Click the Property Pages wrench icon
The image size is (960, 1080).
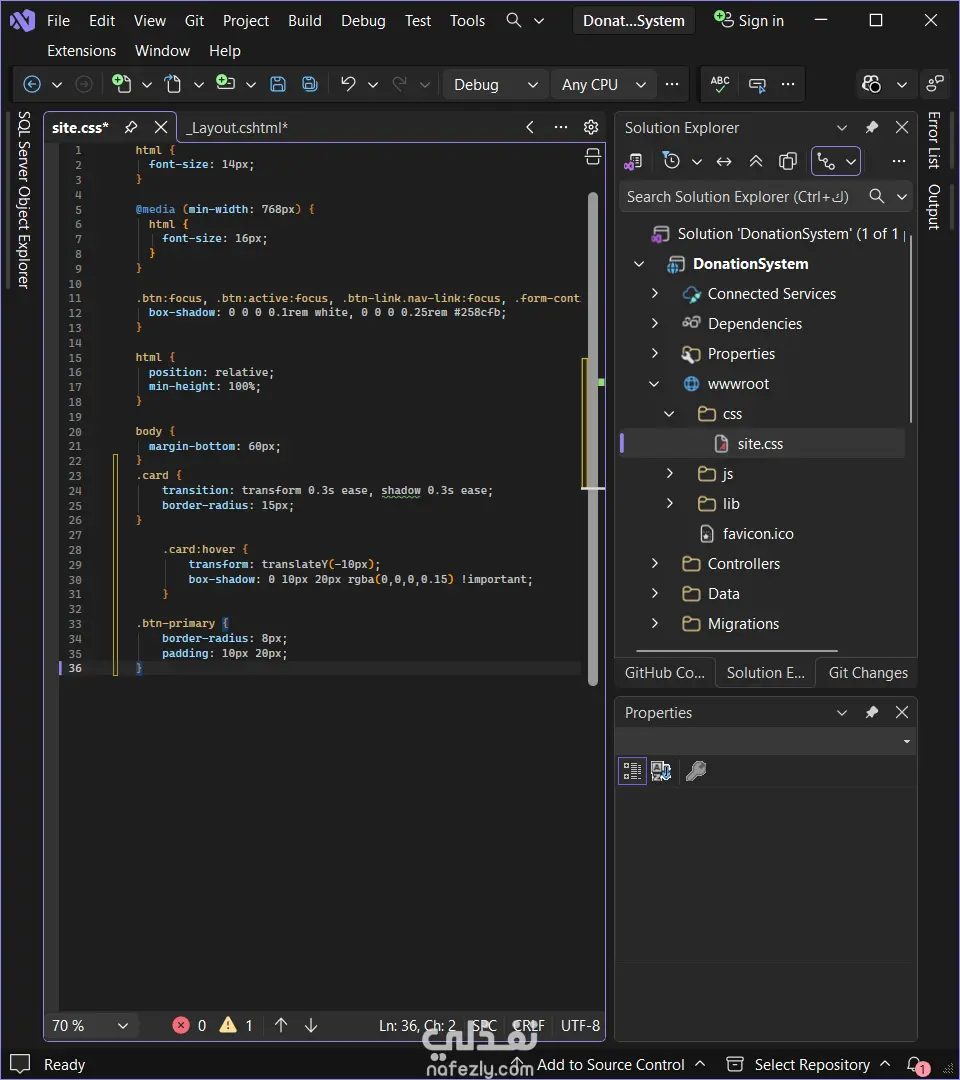pos(696,771)
